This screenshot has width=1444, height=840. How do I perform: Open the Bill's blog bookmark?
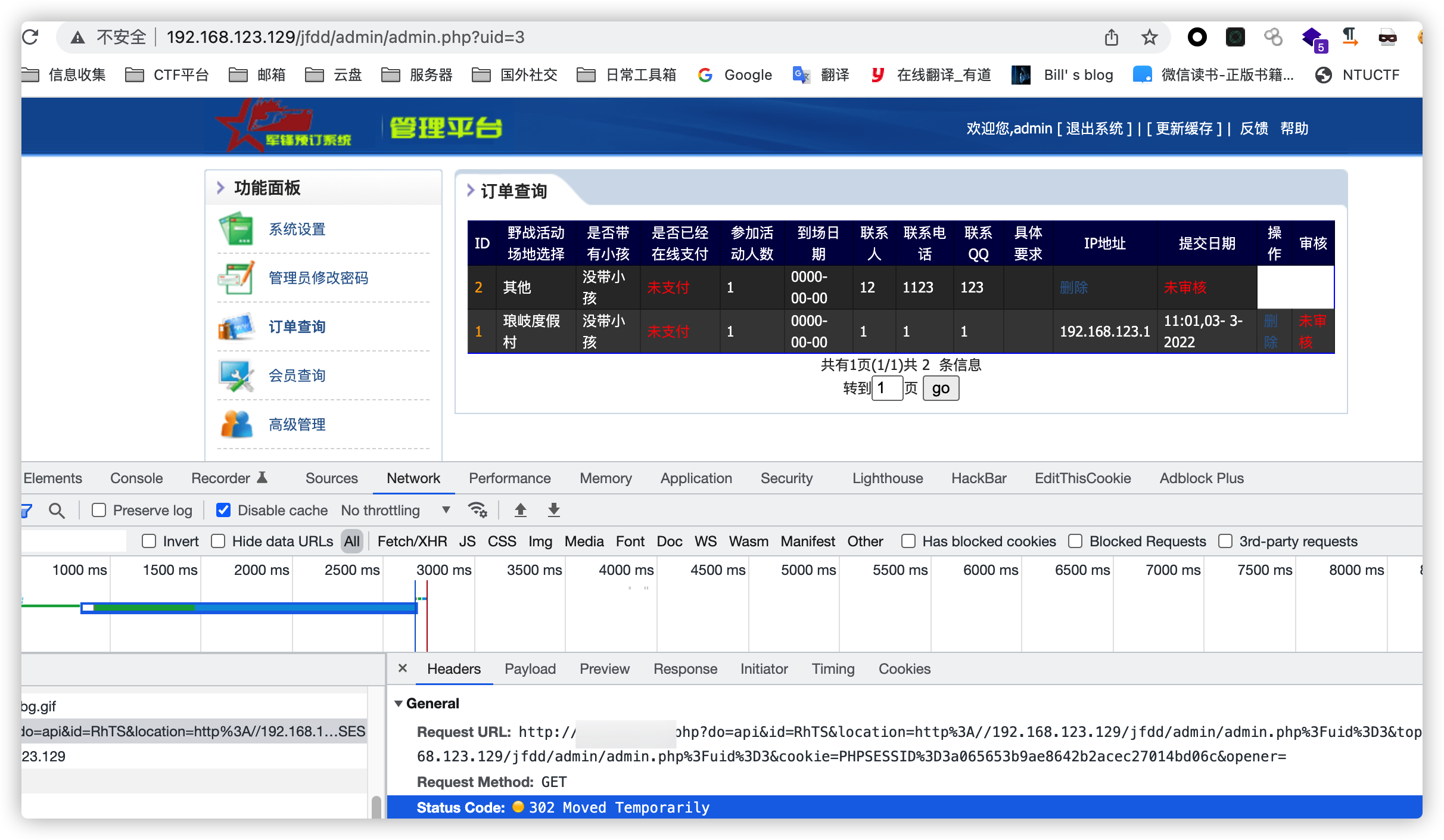click(1063, 74)
